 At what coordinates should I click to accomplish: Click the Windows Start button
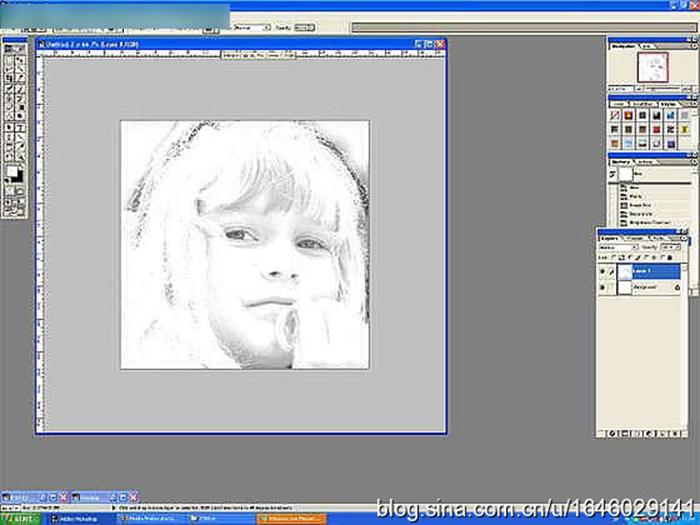(21, 520)
